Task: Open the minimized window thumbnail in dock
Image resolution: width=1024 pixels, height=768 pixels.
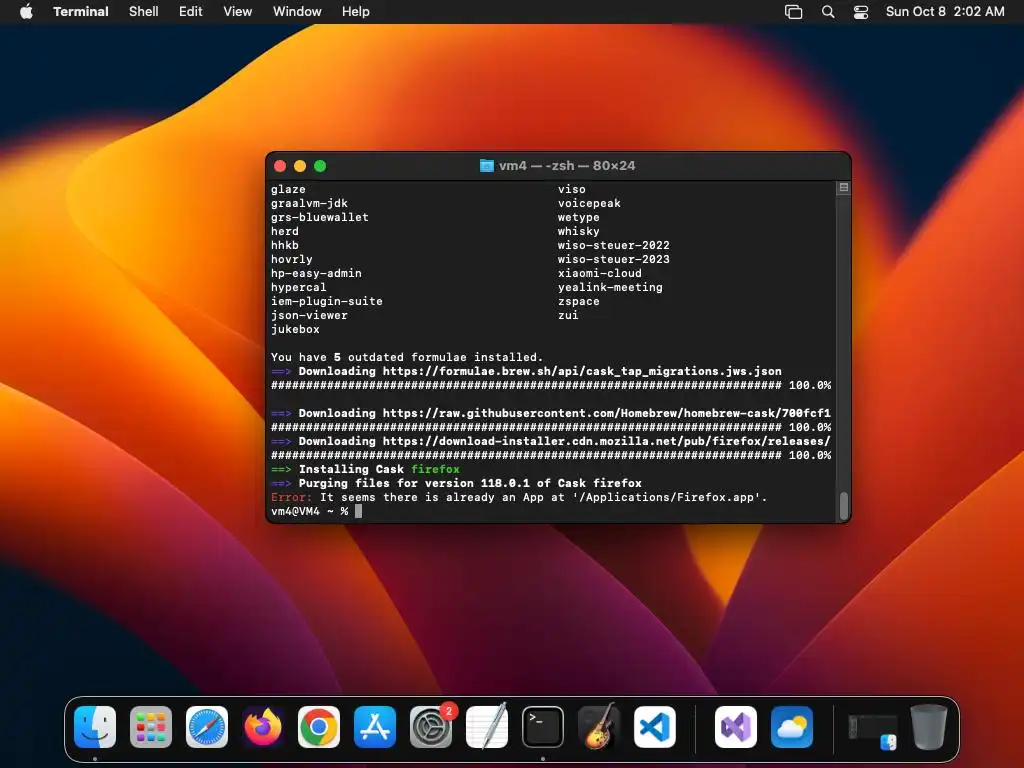Action: pyautogui.click(x=872, y=731)
